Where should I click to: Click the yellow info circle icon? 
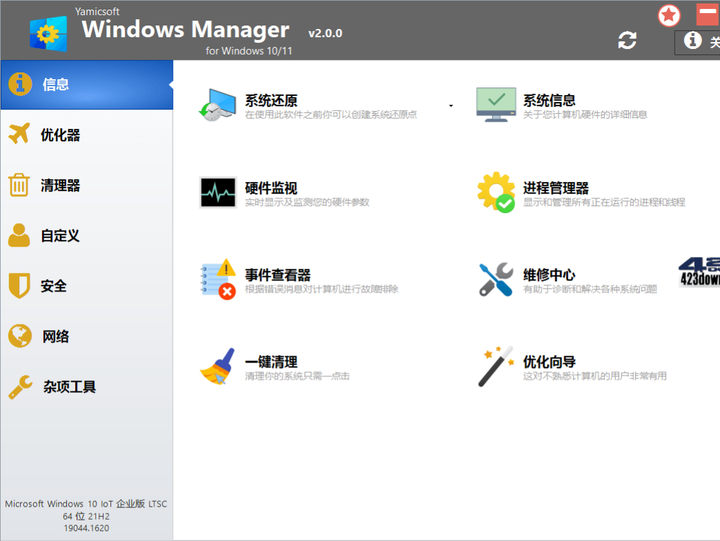coord(20,84)
